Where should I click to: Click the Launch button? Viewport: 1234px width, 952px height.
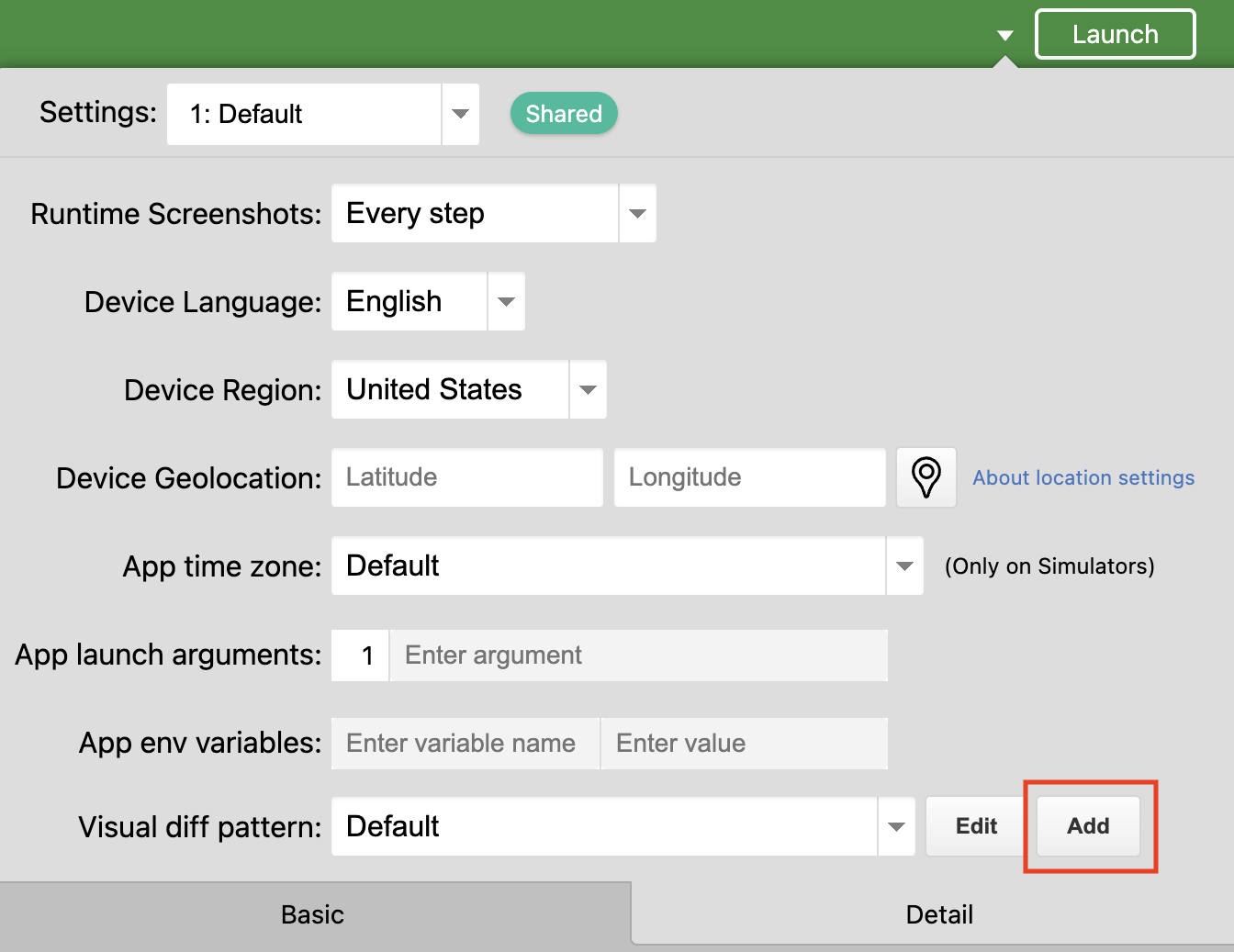(1115, 33)
